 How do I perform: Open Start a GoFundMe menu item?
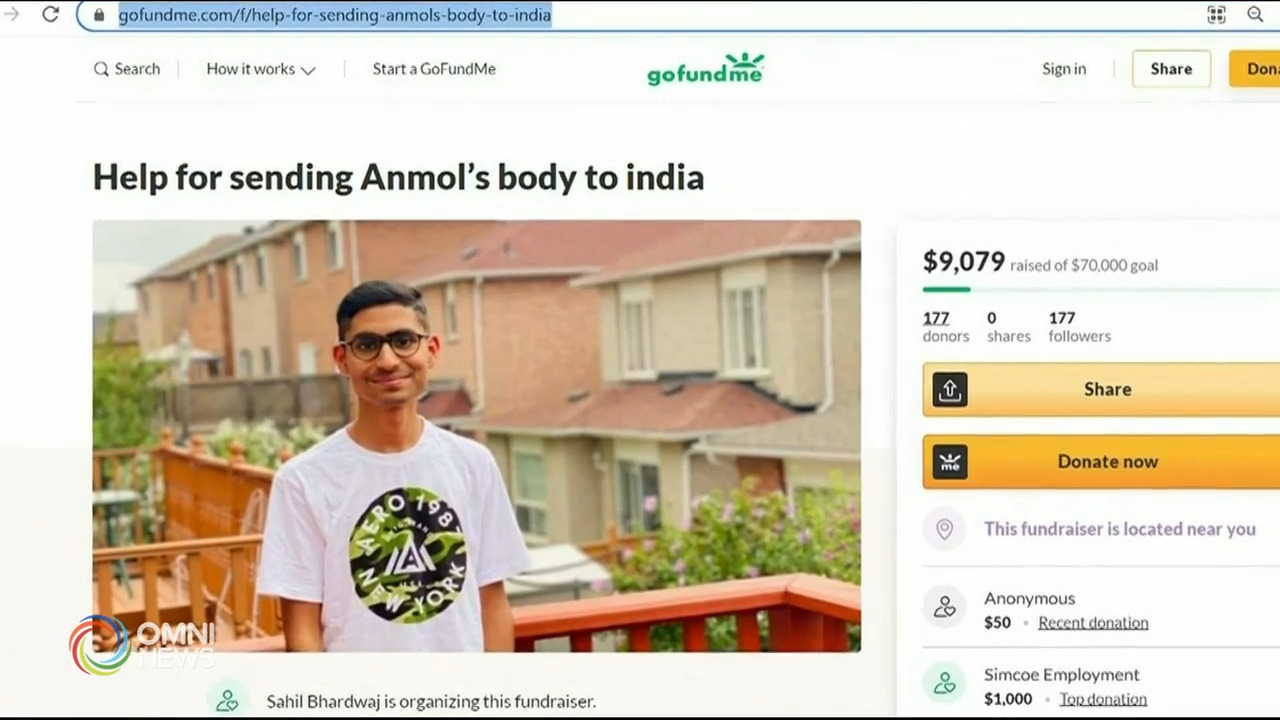pyautogui.click(x=434, y=69)
